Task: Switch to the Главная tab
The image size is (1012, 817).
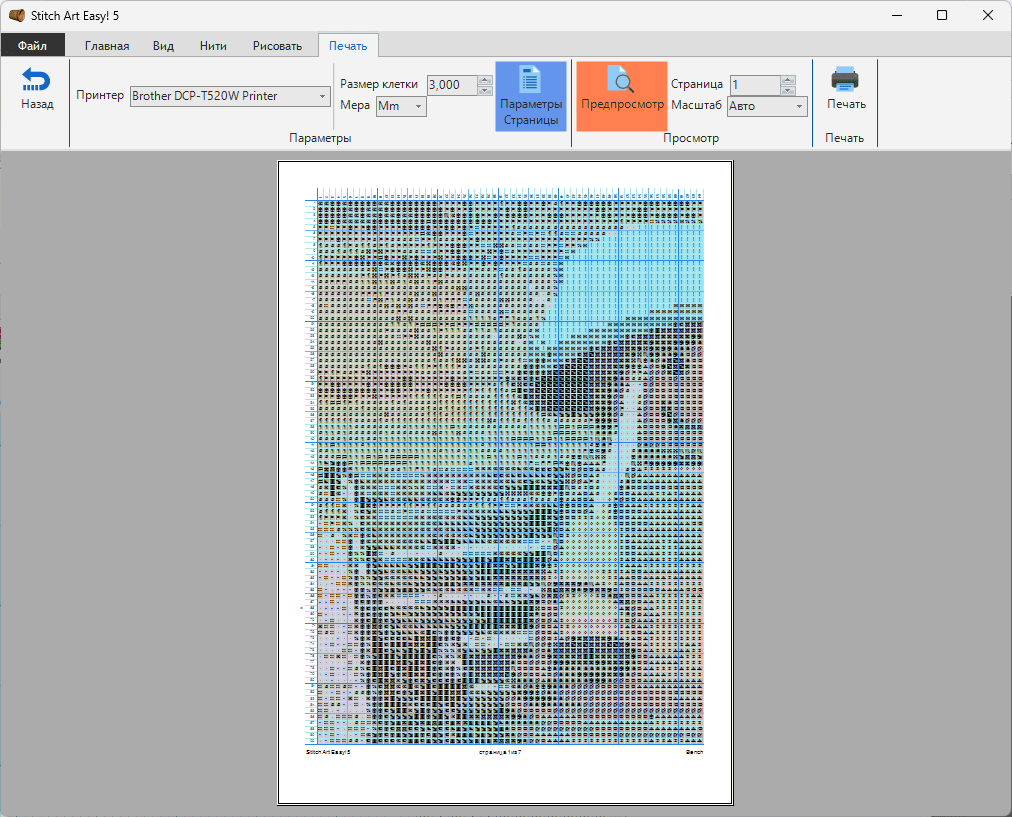Action: click(x=107, y=46)
